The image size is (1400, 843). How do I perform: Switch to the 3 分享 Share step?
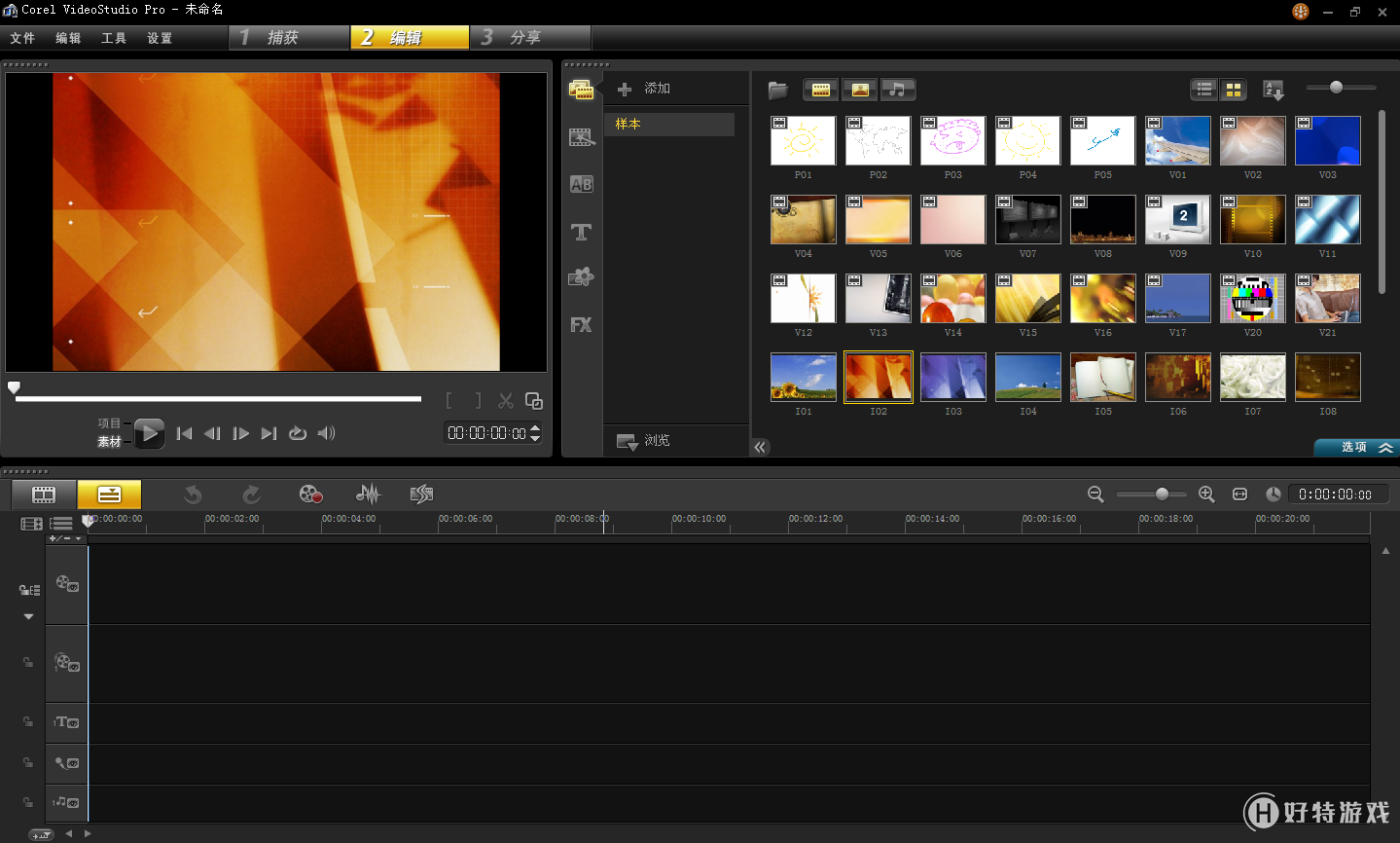(531, 37)
